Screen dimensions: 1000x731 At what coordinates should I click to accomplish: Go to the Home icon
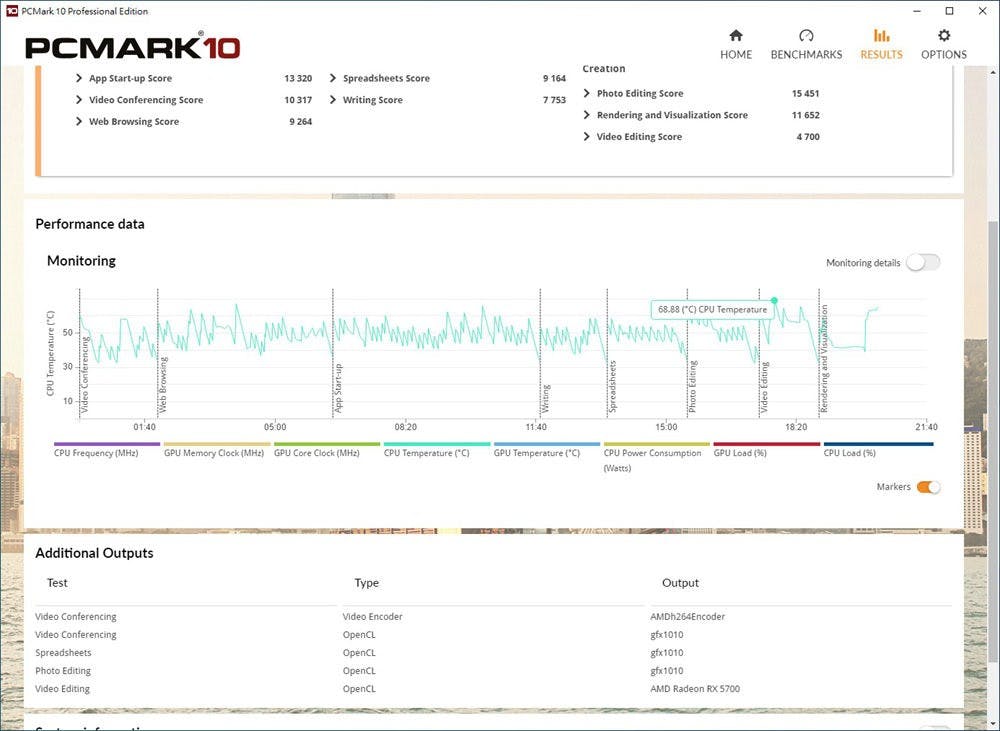[735, 36]
